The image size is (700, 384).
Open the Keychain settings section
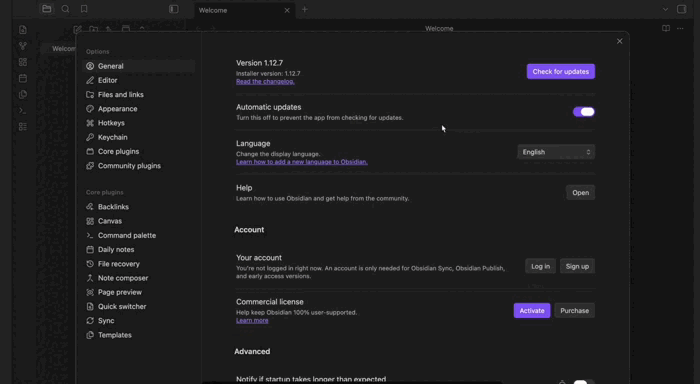[138, 137]
